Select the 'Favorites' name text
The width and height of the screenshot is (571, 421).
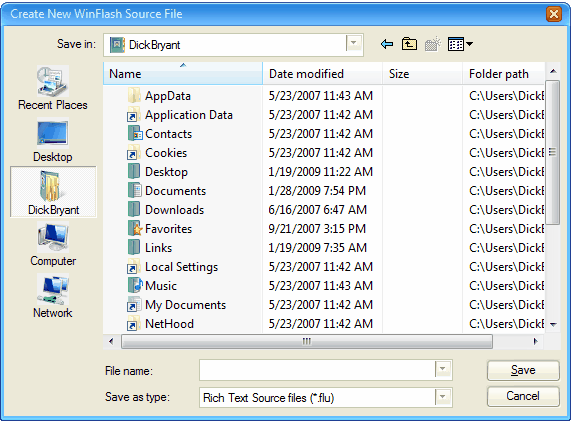click(168, 229)
